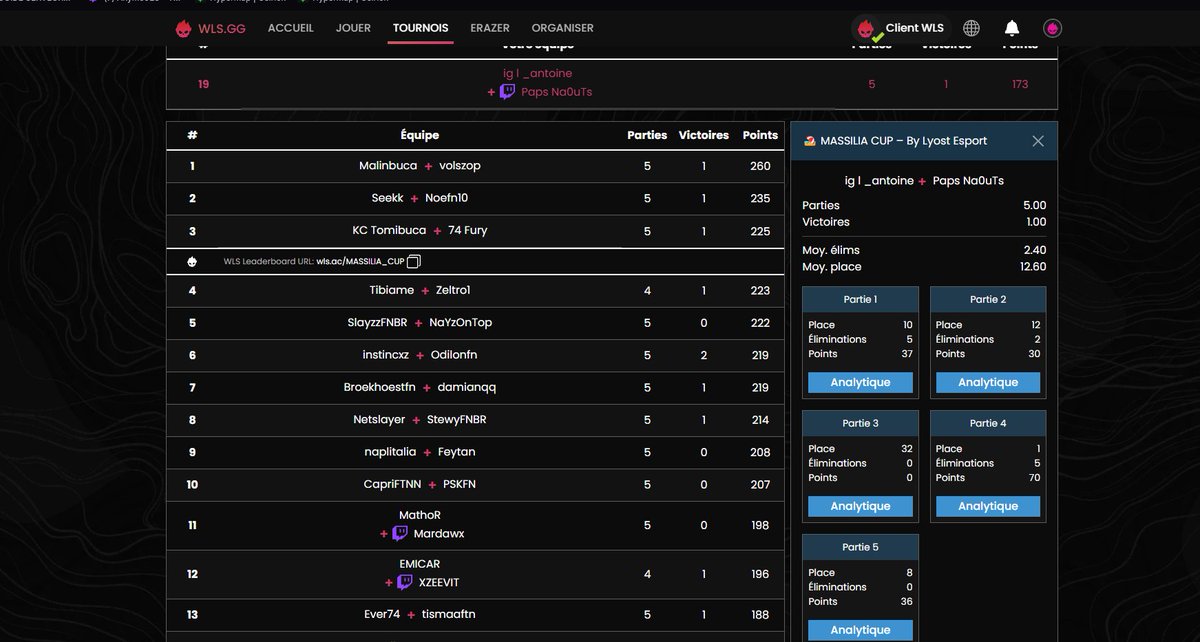The width and height of the screenshot is (1200, 642).
Task: Click player damianqq
Action: (x=467, y=388)
